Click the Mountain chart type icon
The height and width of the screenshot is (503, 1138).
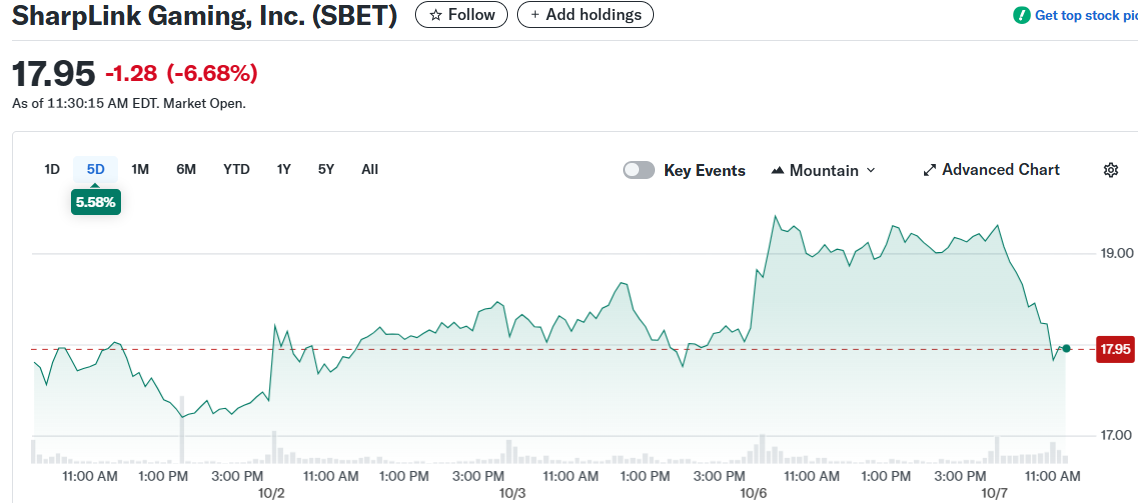pos(778,171)
